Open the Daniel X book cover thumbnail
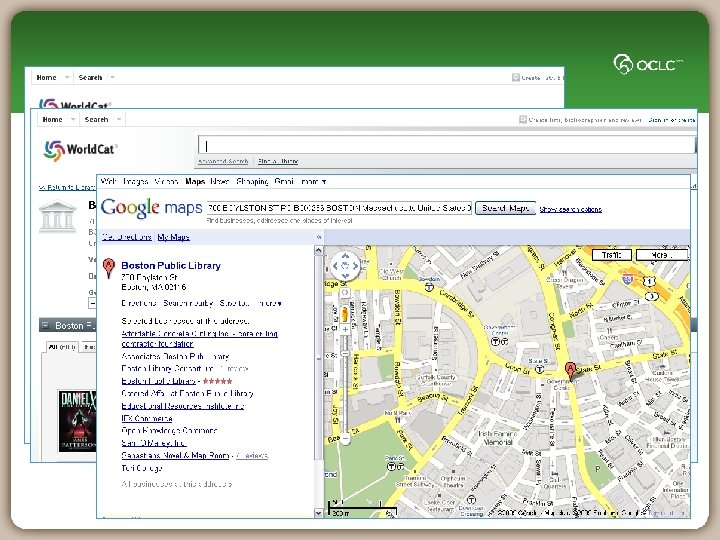 (x=77, y=421)
